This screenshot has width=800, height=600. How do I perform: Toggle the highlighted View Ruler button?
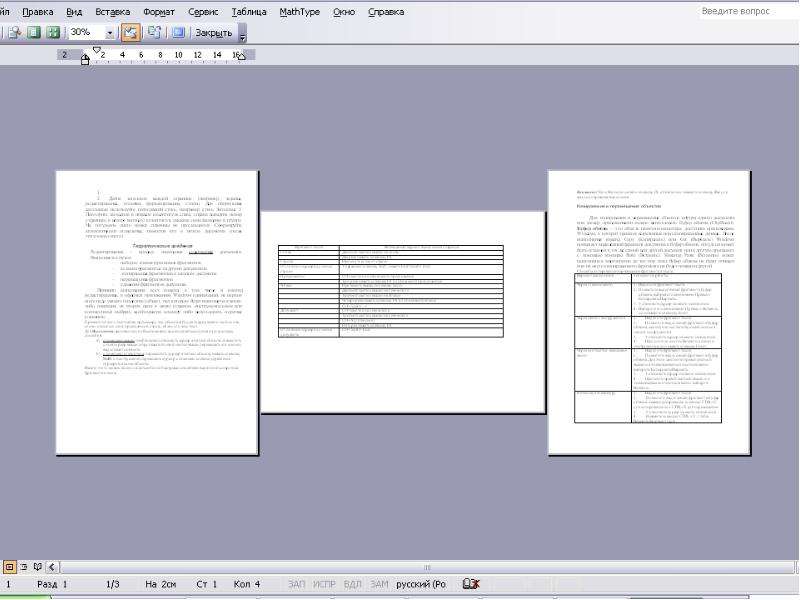click(130, 33)
